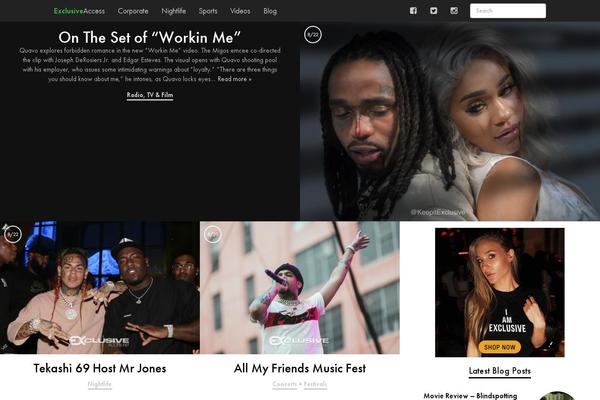Click the date badge on Quavo photo
Screen dimensions: 600x400
pos(313,35)
